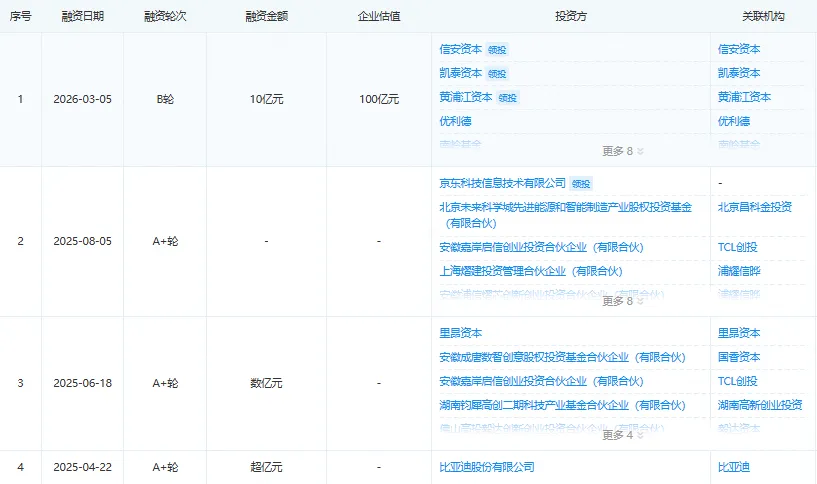
Task: Open 京东科技信息技术有限公司 investor link
Action: pos(502,183)
